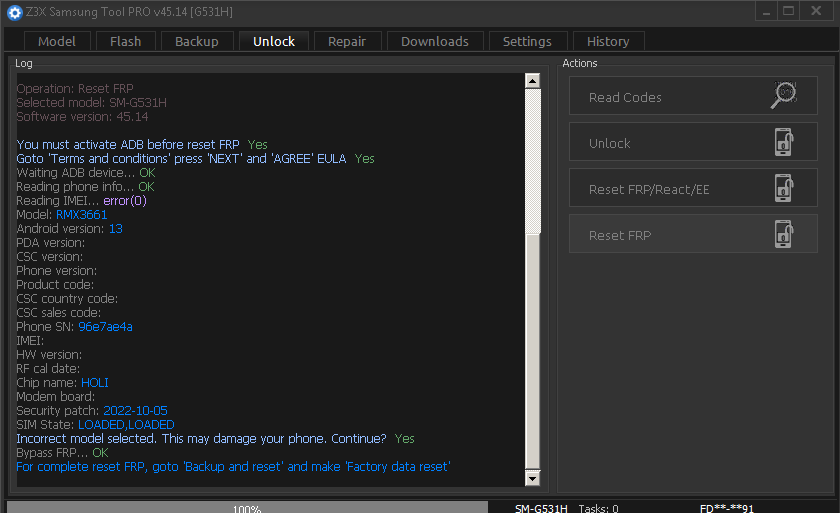Click the Unlock action button
This screenshot has height=513, width=840.
(x=693, y=142)
